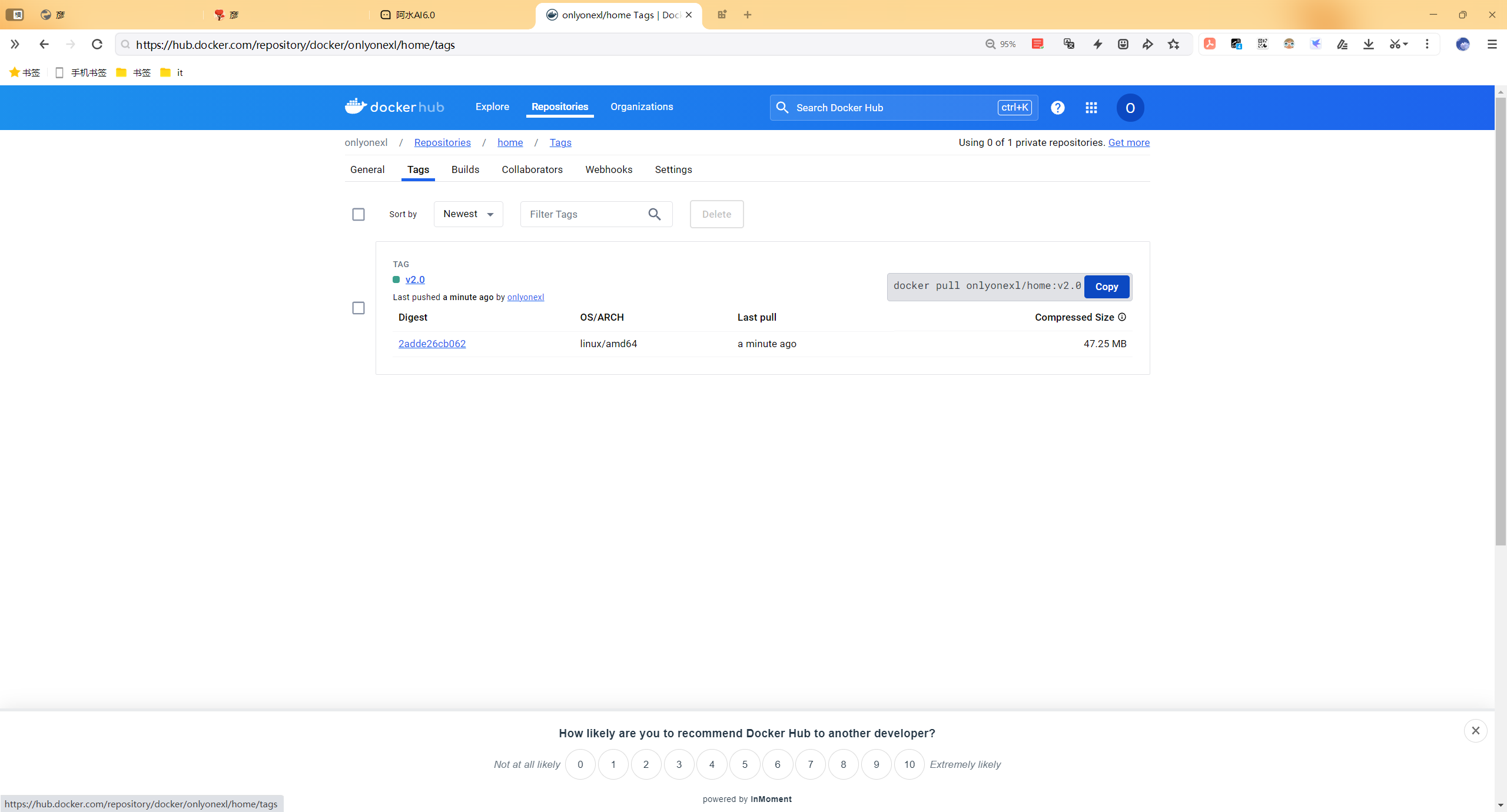Open Explore in the top navigation

click(x=492, y=107)
